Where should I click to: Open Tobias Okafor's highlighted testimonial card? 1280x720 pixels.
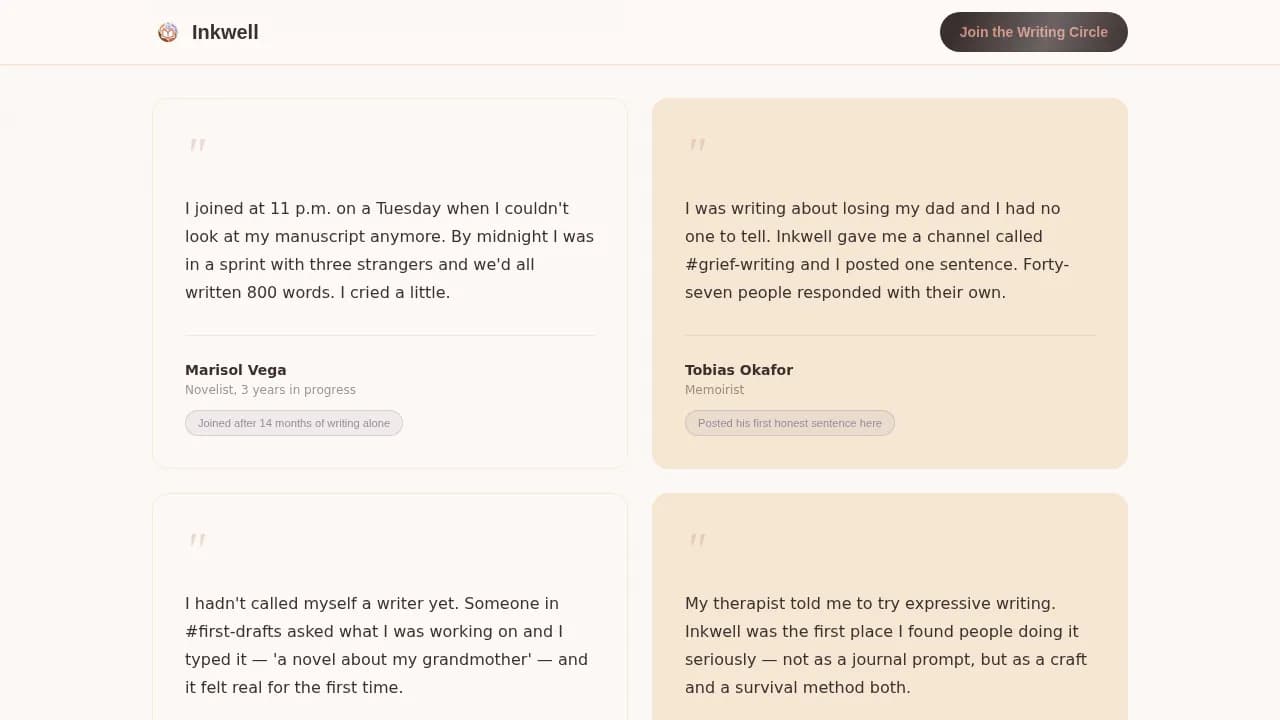tap(890, 282)
